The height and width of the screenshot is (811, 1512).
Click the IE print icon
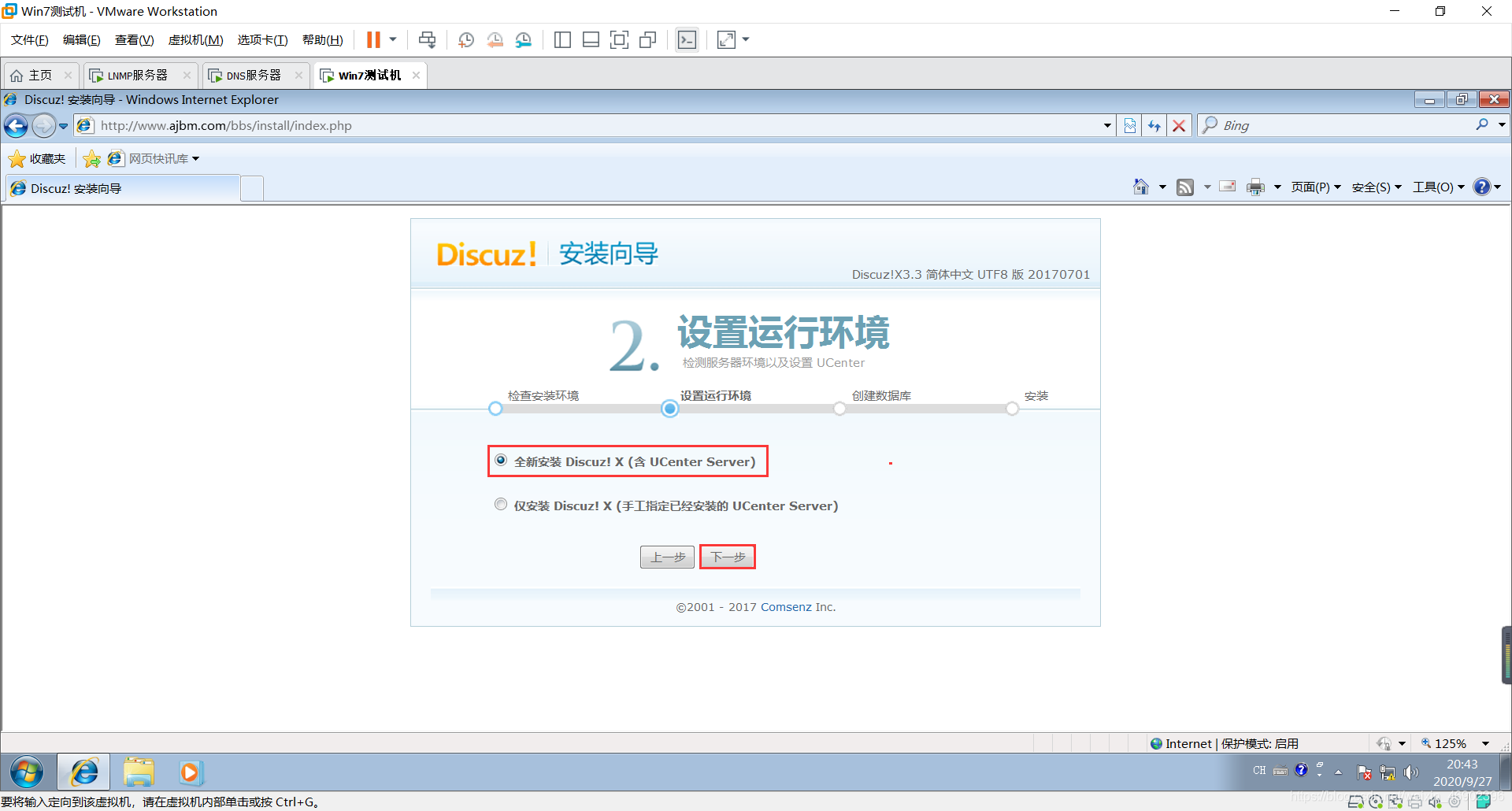coord(1255,187)
